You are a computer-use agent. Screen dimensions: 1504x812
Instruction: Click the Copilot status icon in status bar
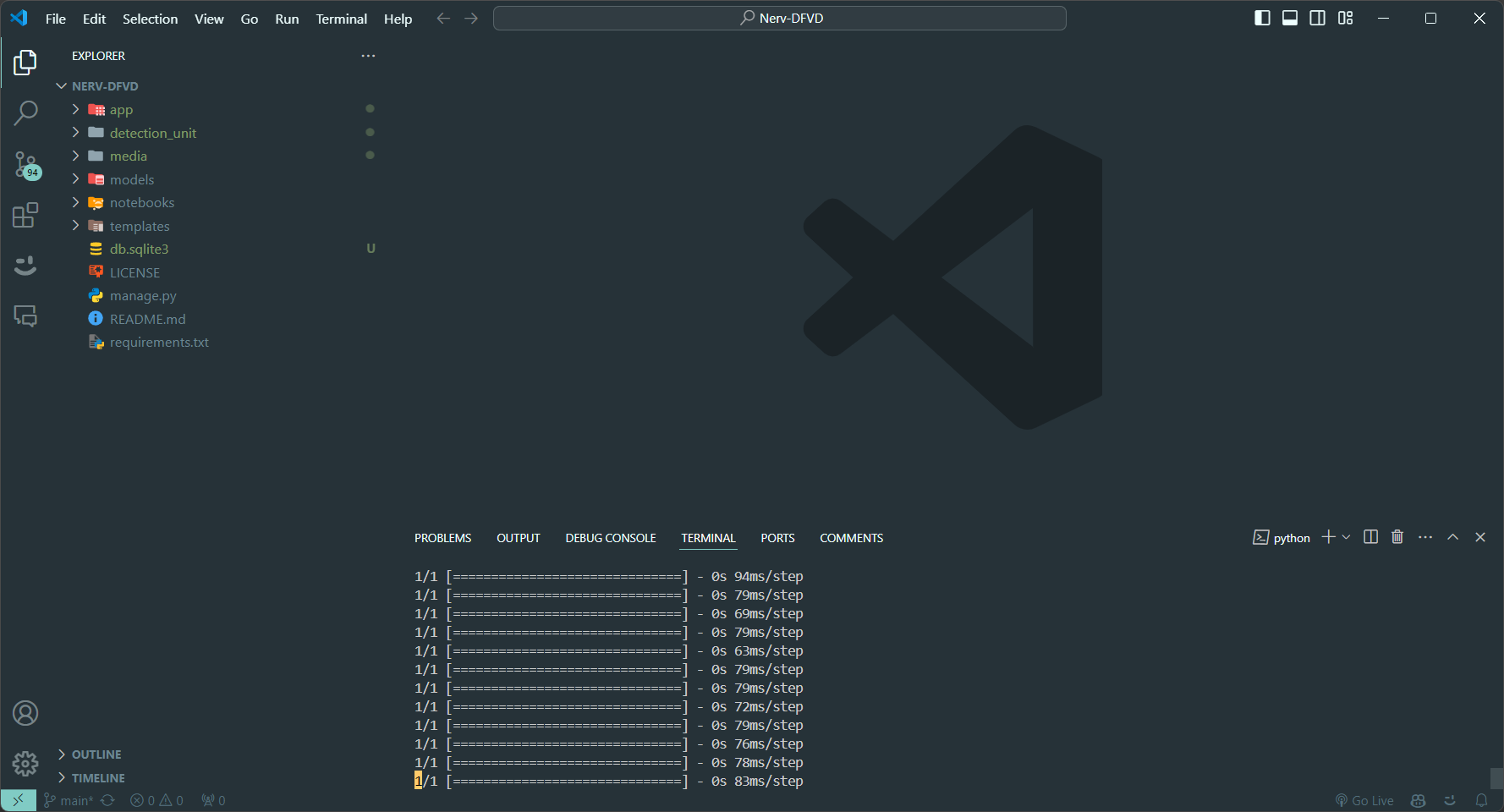click(1419, 800)
